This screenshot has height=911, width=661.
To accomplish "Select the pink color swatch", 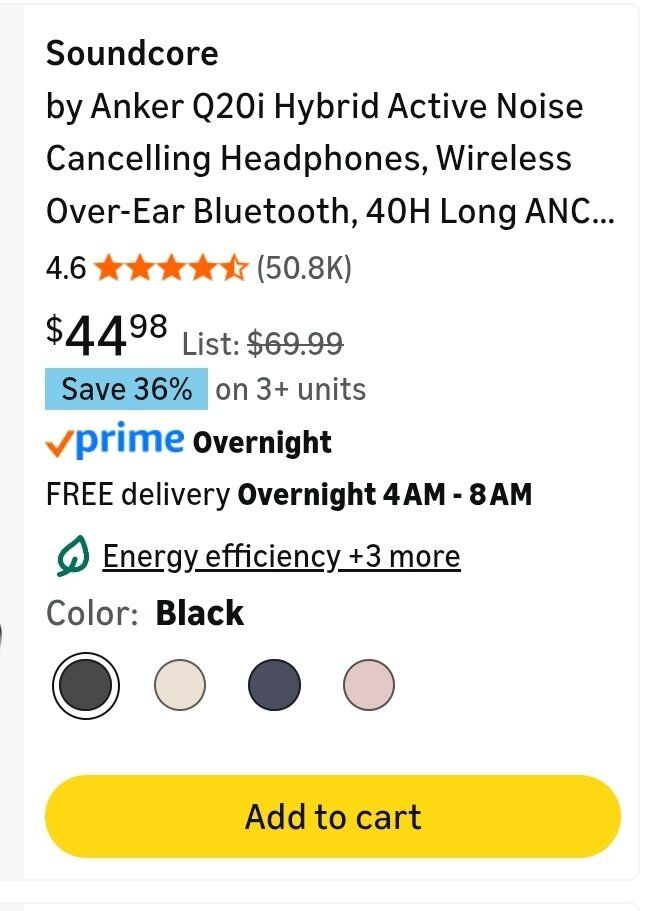I will click(x=368, y=686).
